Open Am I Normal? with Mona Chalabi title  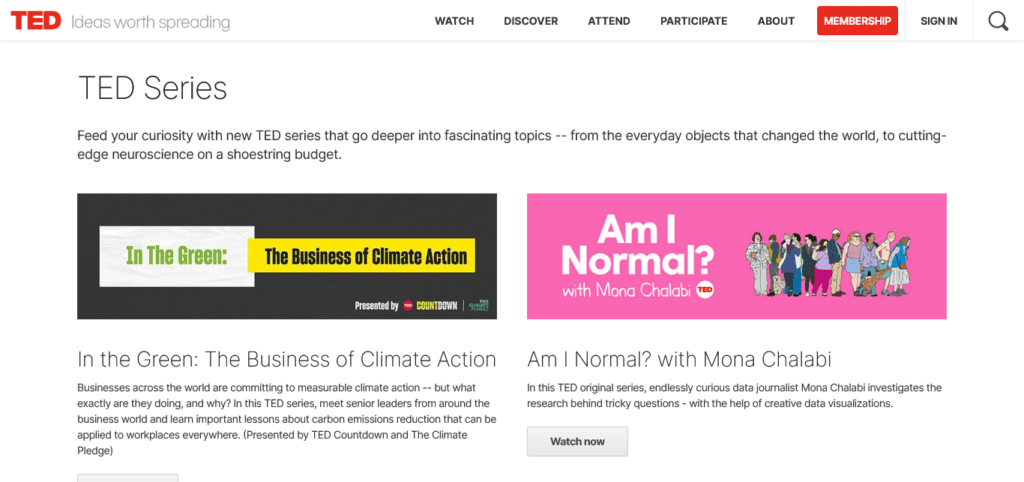(x=679, y=359)
